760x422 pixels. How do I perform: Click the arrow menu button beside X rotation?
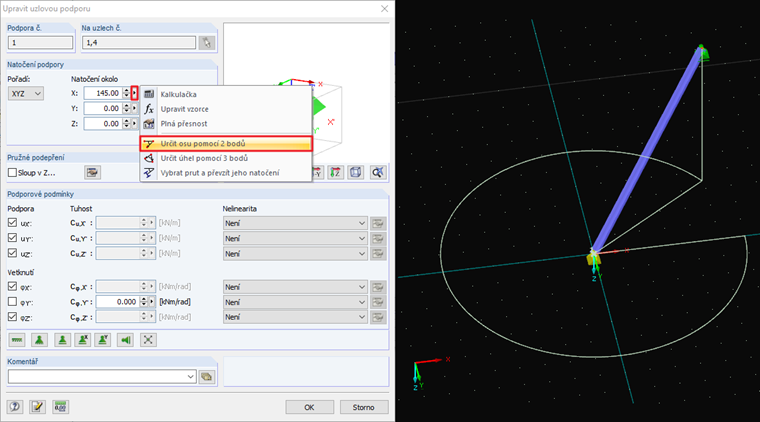[135, 93]
